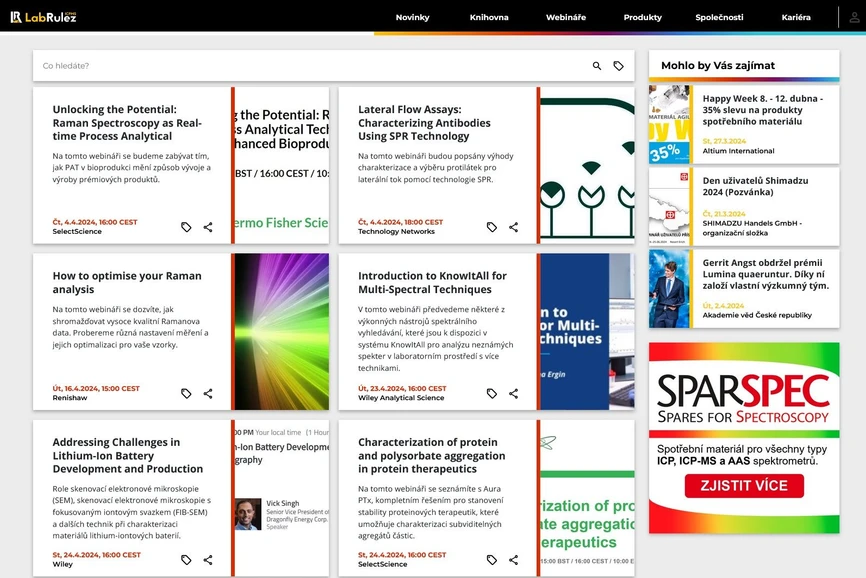Image resolution: width=866 pixels, height=578 pixels.
Task: Open the Společnosti menu item
Action: coord(719,17)
